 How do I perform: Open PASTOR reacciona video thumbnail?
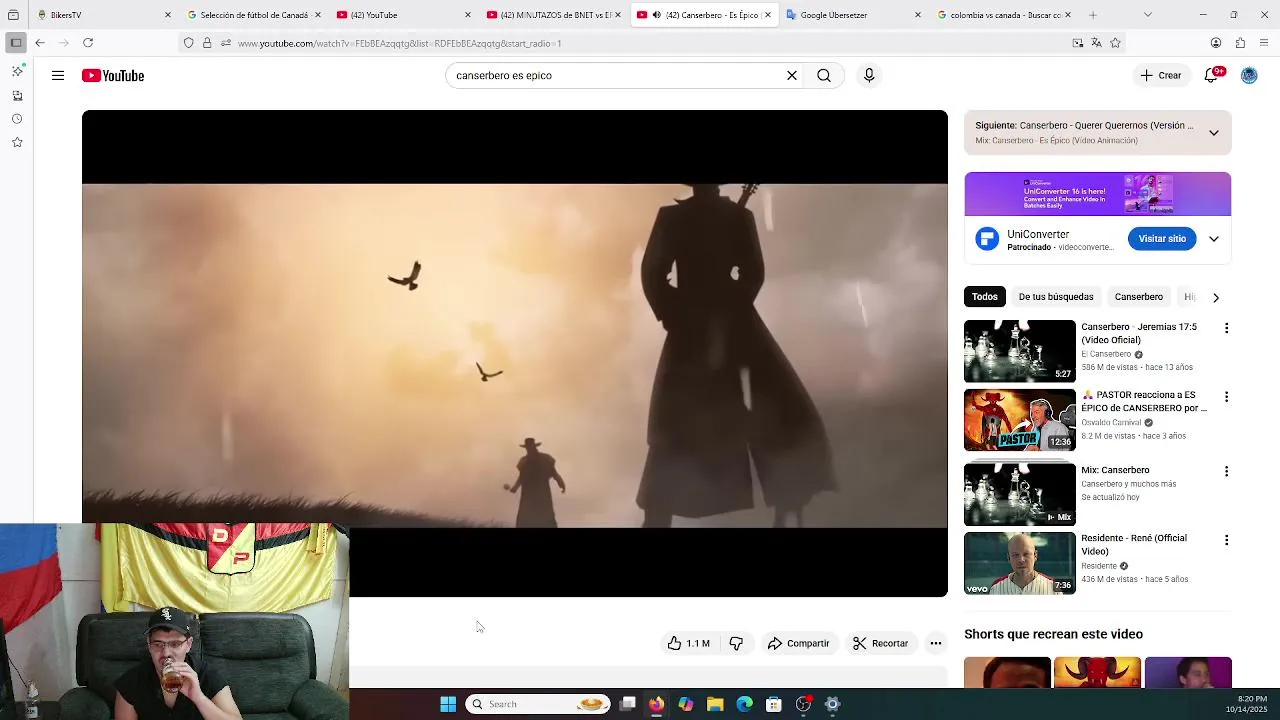point(1020,420)
